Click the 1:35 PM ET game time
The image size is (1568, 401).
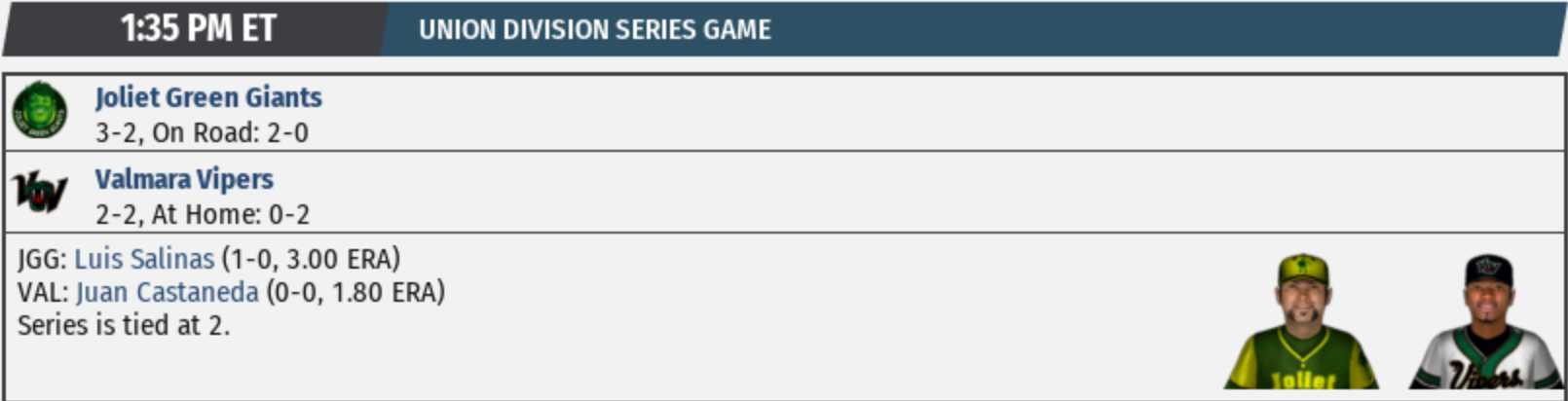pos(199,28)
